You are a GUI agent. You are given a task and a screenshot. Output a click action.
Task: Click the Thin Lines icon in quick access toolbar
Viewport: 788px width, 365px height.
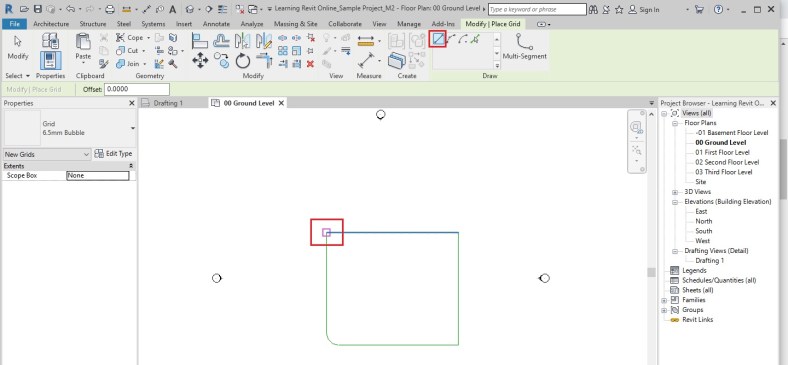(223, 9)
